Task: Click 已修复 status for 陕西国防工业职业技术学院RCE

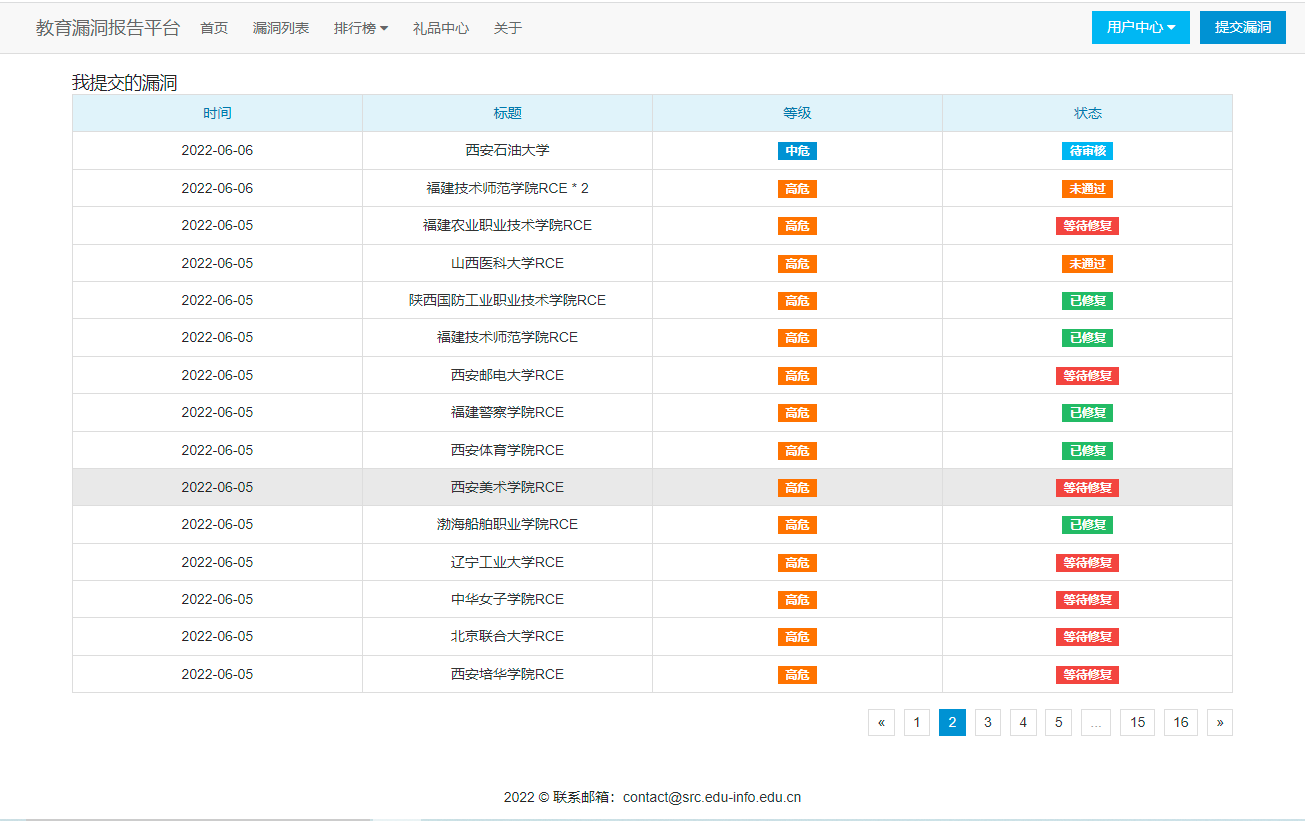Action: click(x=1087, y=301)
